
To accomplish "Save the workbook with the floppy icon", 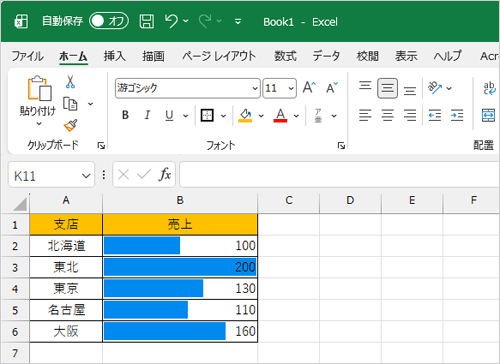I will click(146, 22).
